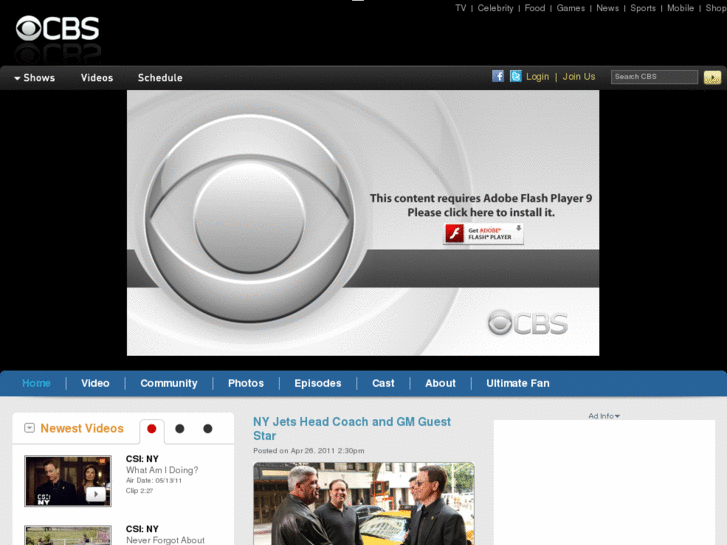Click the 'Never Forgot About' video thumbnail
727x545 pixels.
(x=68, y=535)
